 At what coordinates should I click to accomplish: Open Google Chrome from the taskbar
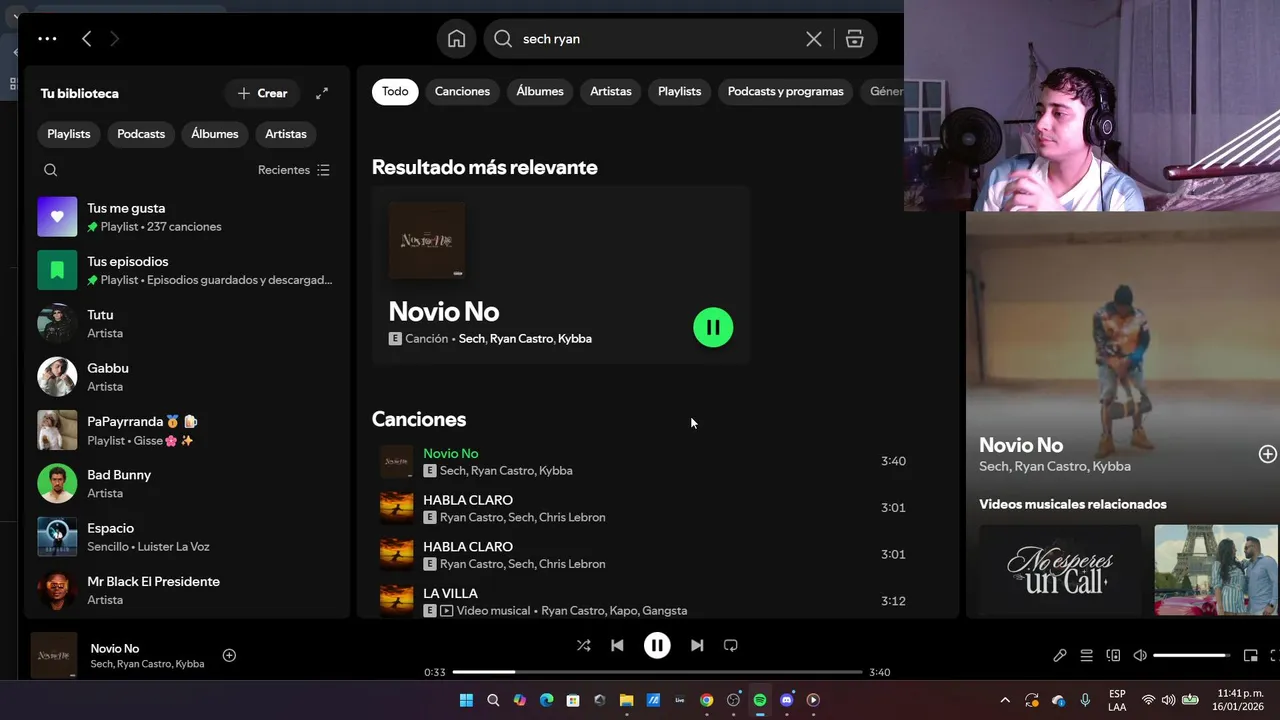click(x=706, y=700)
